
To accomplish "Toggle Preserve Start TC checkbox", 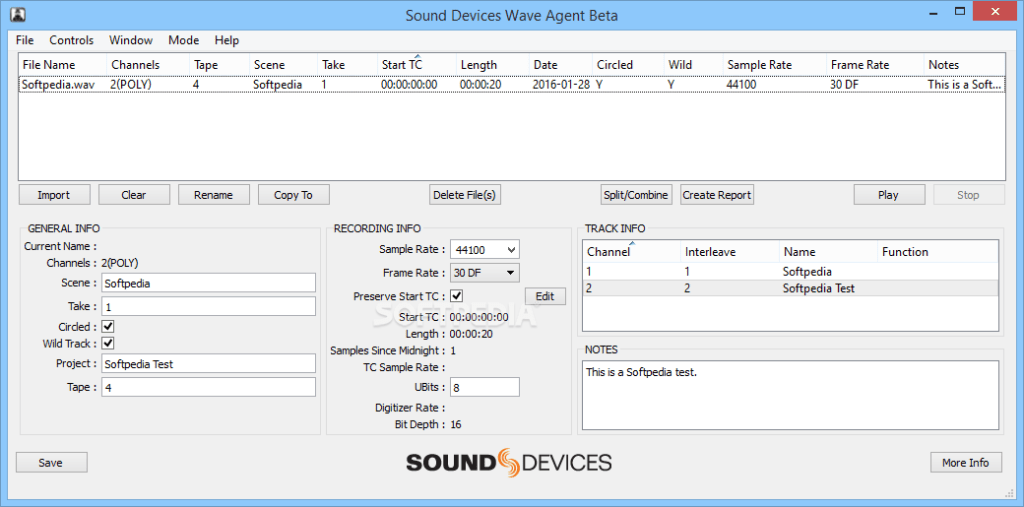I will click(456, 296).
